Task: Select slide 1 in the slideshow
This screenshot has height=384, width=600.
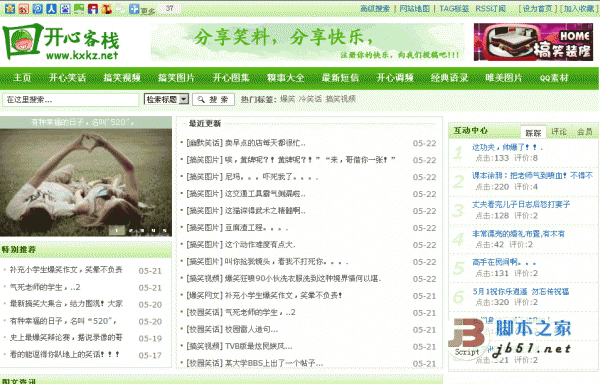Action: click(x=117, y=230)
